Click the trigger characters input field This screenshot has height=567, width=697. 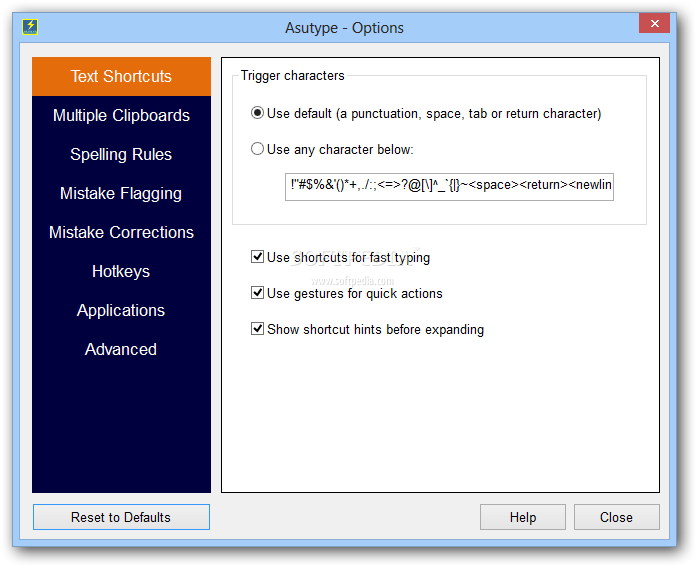[449, 187]
